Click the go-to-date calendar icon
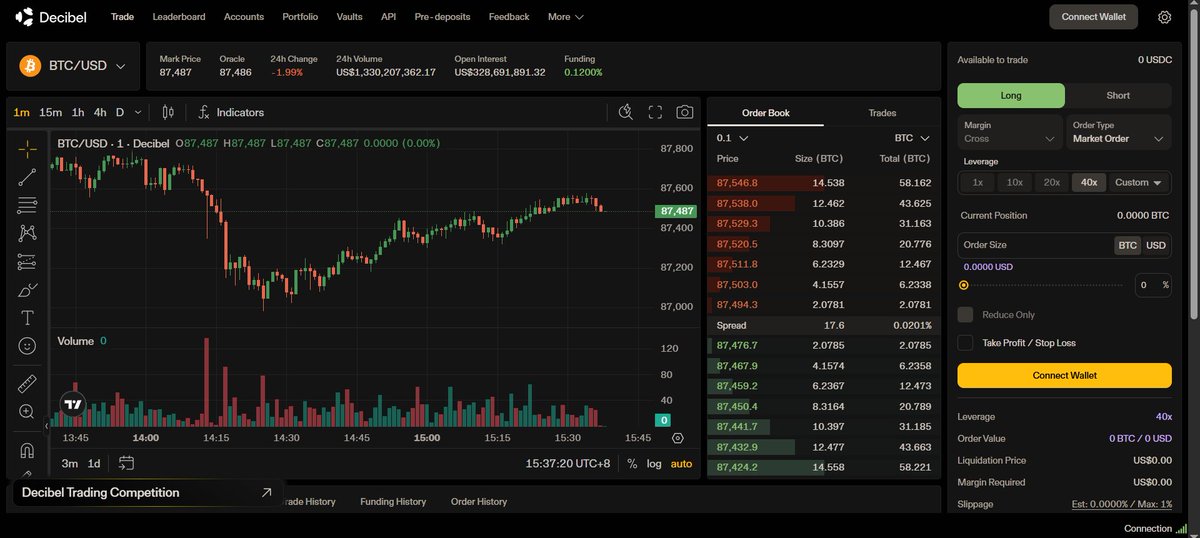 (x=126, y=463)
